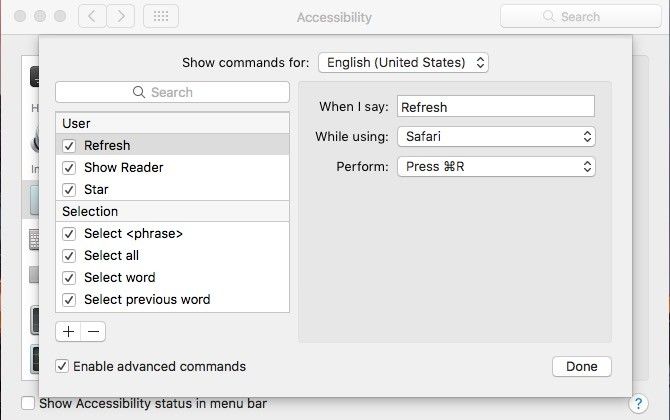Click the back navigation arrow
This screenshot has width=670, height=420.
pos(92,17)
